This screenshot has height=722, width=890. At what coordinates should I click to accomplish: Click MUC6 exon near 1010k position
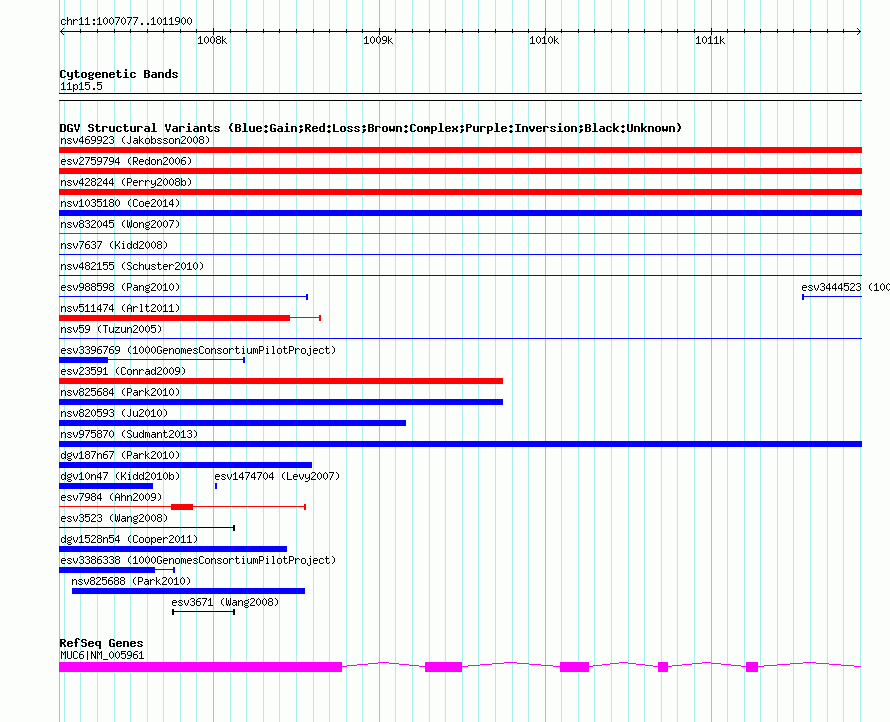(x=574, y=667)
